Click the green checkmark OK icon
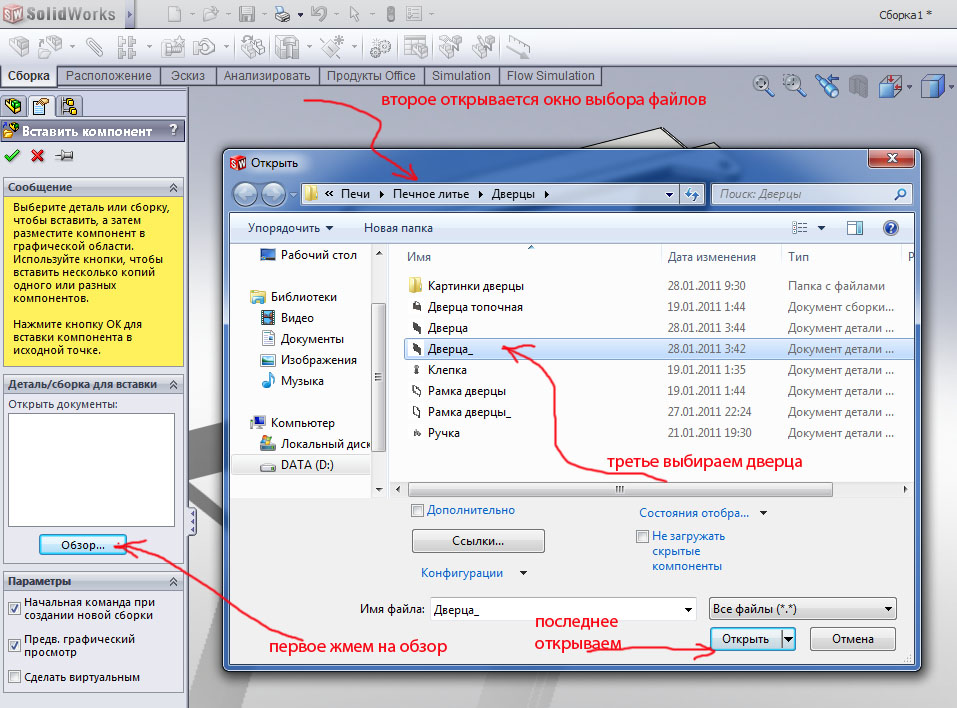The width and height of the screenshot is (957, 708). coord(12,155)
